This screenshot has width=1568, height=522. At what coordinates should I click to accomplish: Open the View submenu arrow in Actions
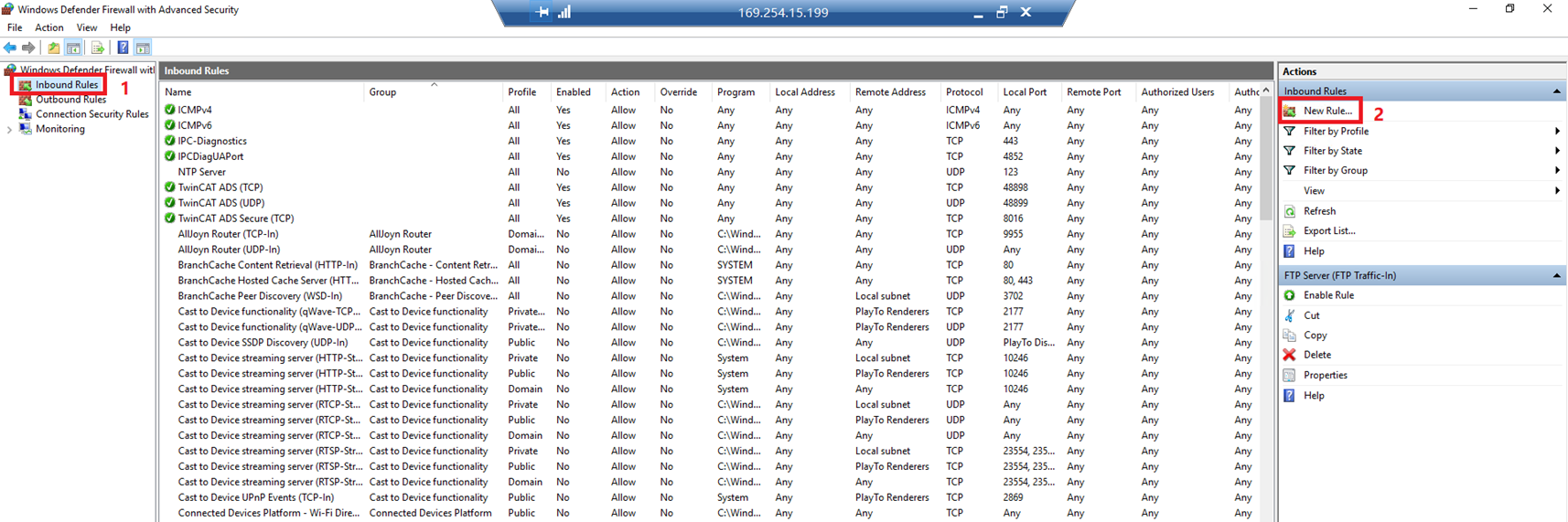pyautogui.click(x=1557, y=191)
